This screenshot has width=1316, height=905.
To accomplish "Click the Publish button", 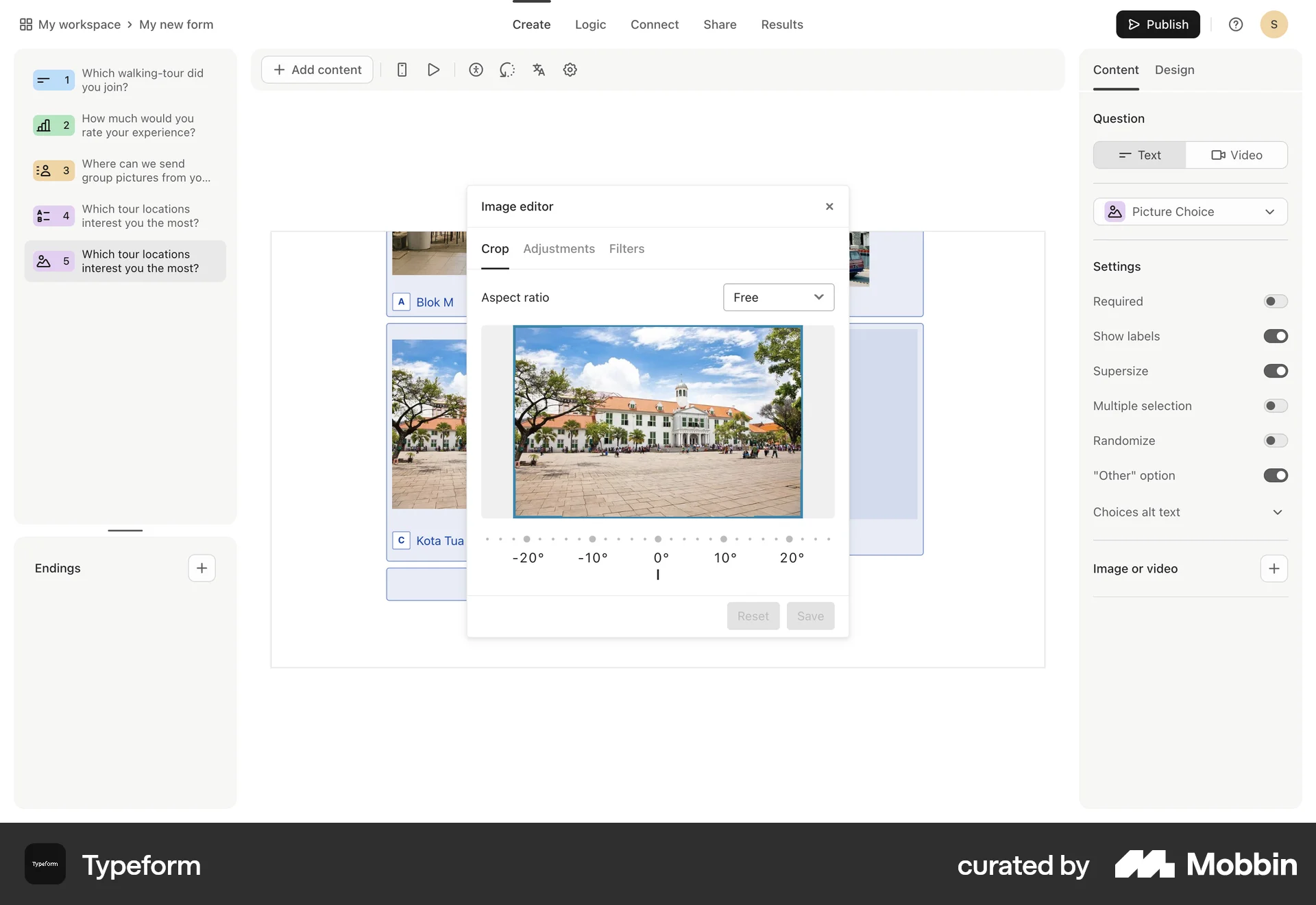I will point(1158,24).
